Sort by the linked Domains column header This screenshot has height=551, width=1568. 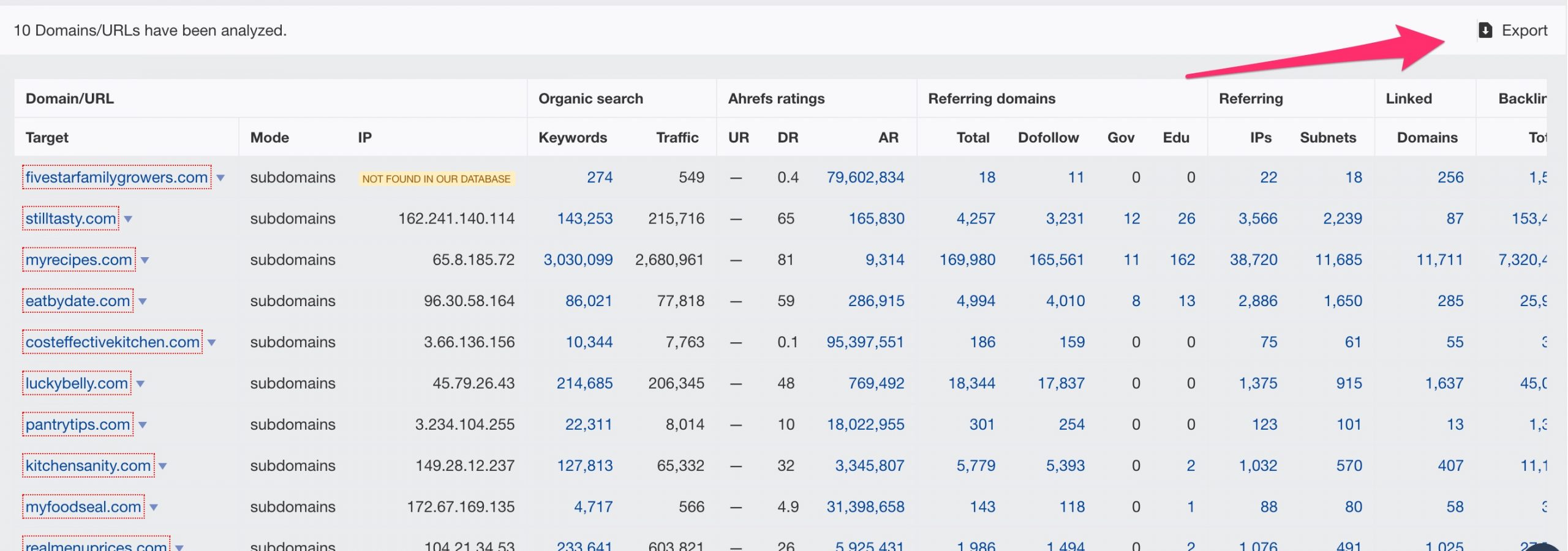pos(1427,137)
